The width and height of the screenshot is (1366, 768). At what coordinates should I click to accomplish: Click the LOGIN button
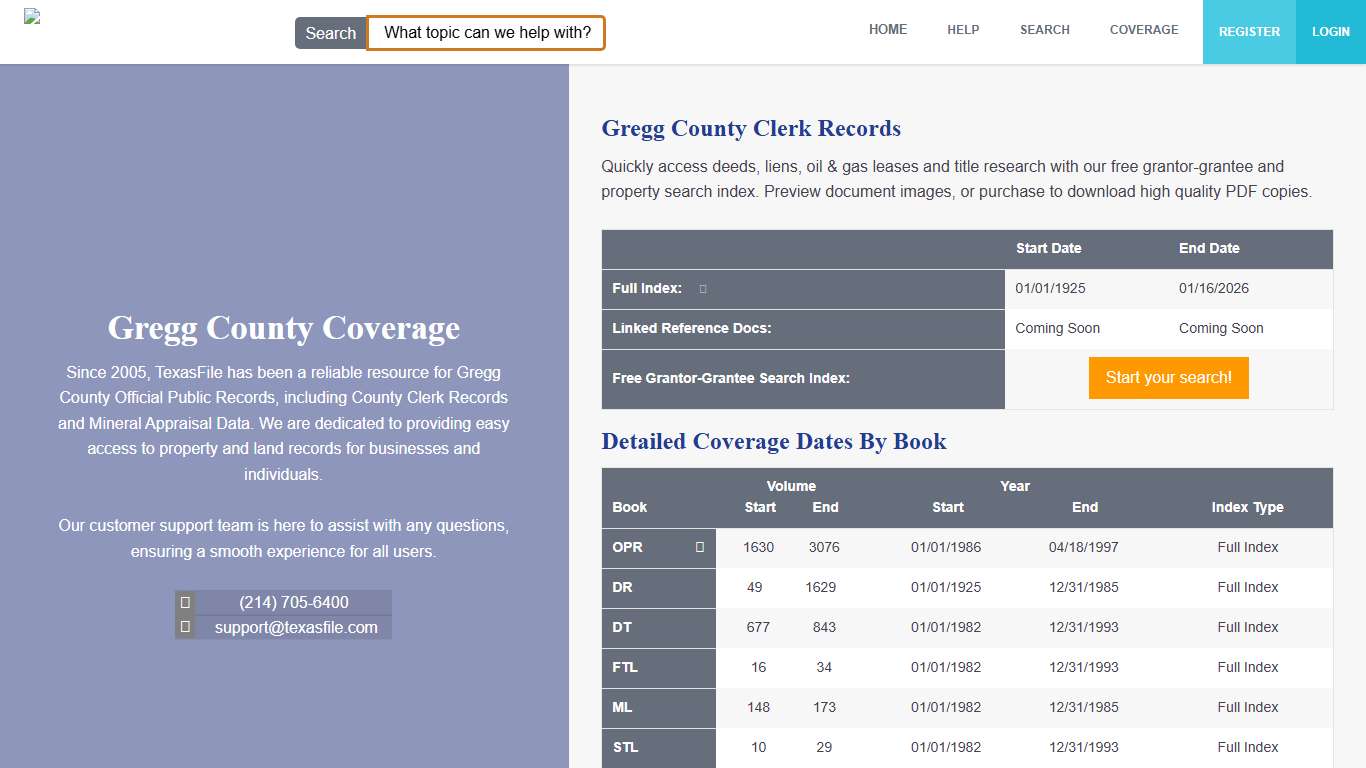(1330, 31)
